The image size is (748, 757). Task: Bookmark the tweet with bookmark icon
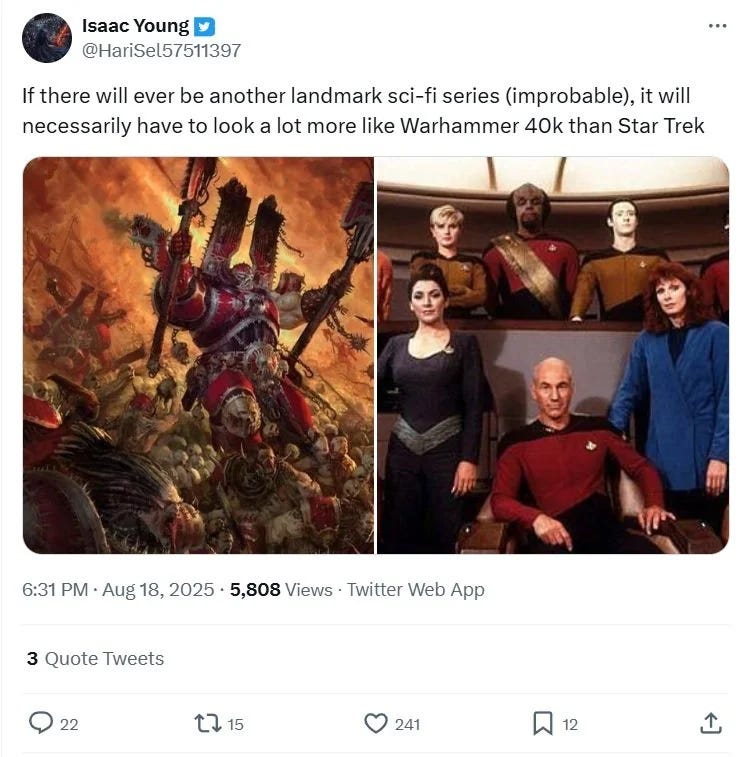(x=543, y=723)
